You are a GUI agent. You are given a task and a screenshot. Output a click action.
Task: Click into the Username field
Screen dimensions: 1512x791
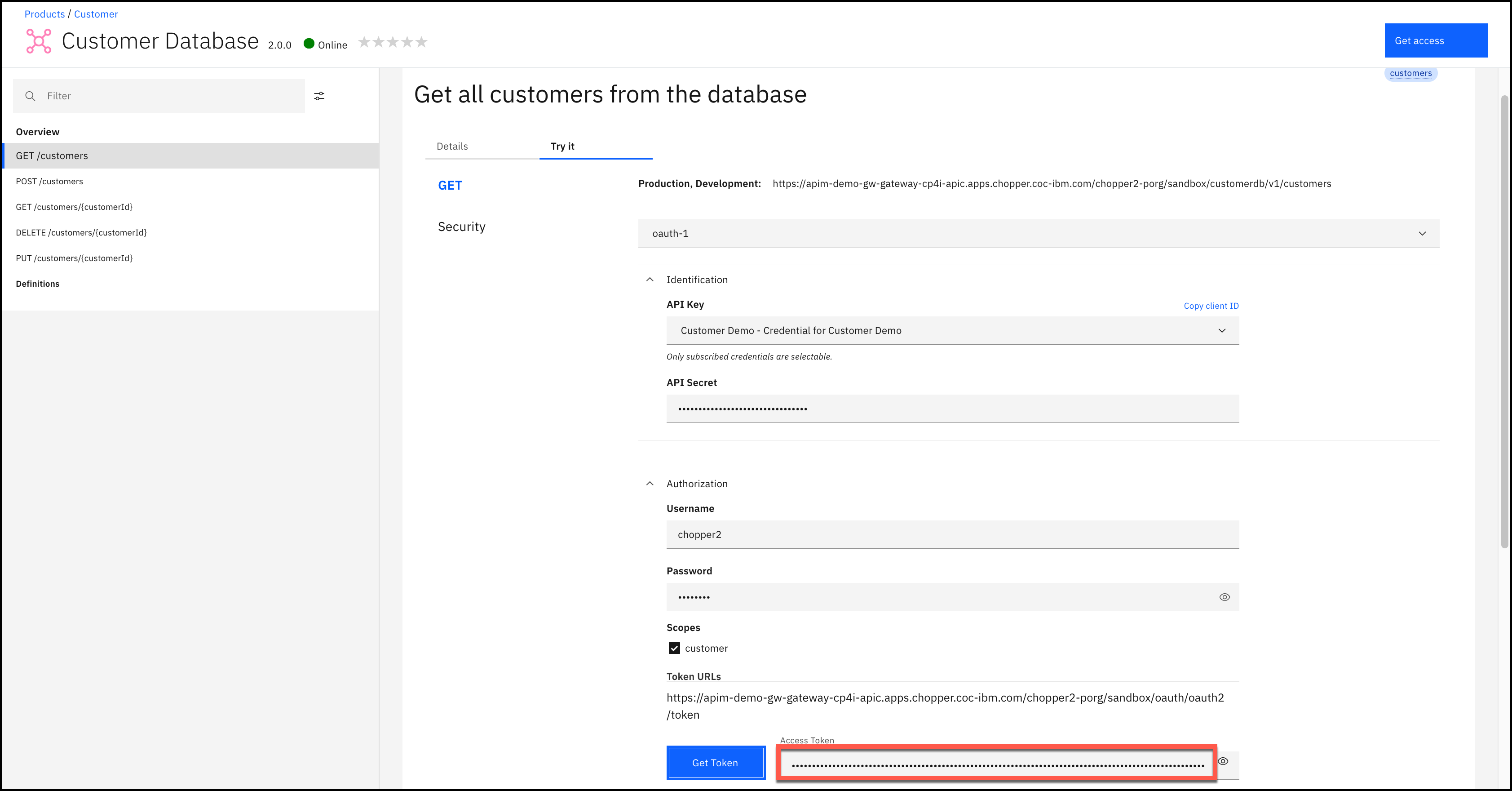pos(953,535)
